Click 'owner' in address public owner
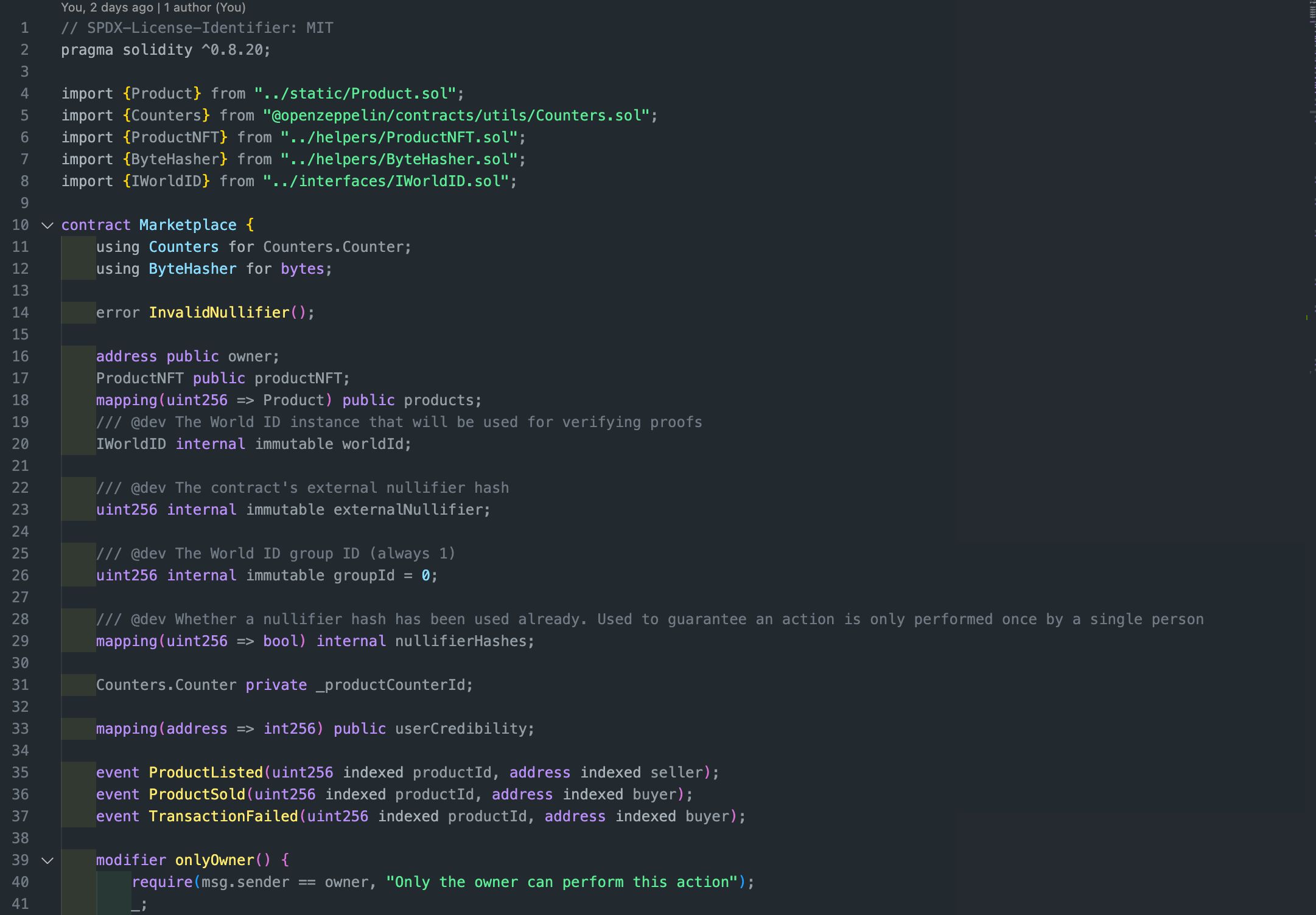This screenshot has width=1316, height=915. point(250,357)
